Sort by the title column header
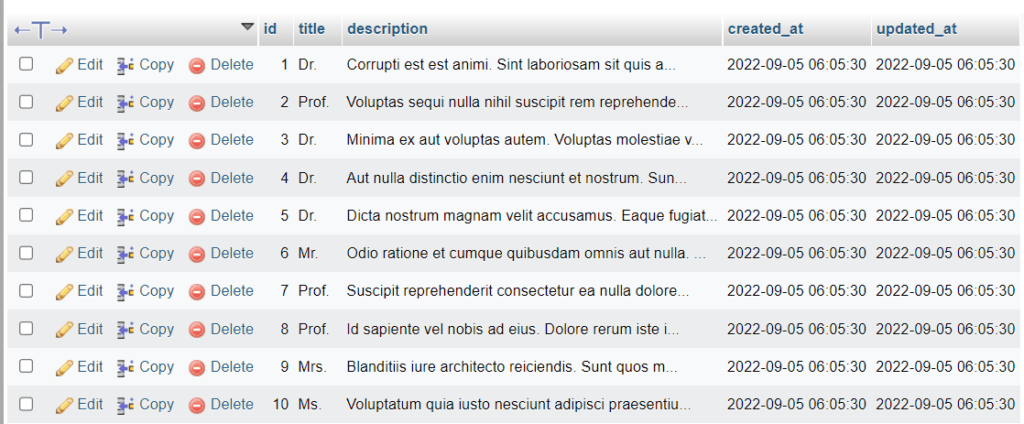1024x424 pixels. coord(312,29)
